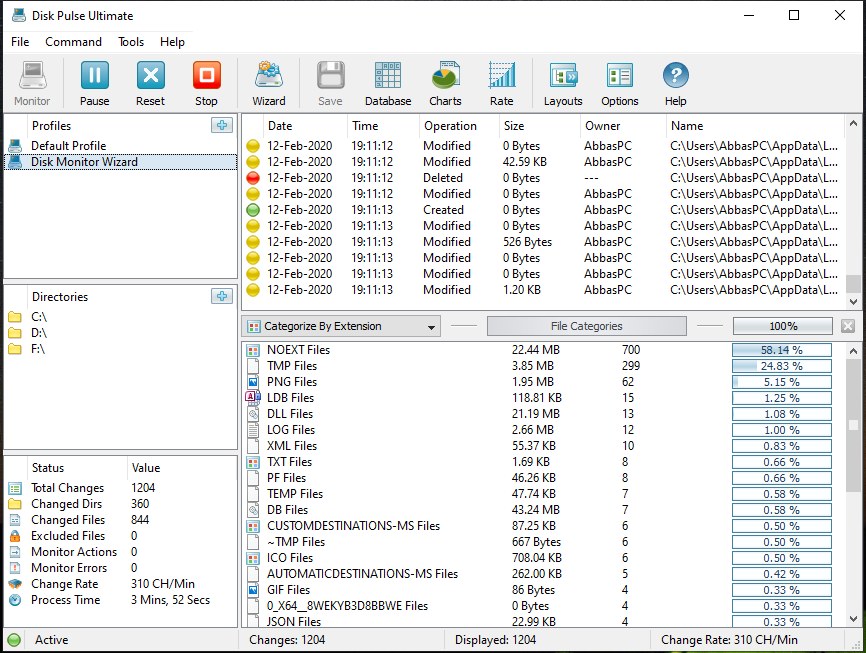The height and width of the screenshot is (653, 866).
Task: Click the LDB Files Access icon
Action: click(x=253, y=398)
